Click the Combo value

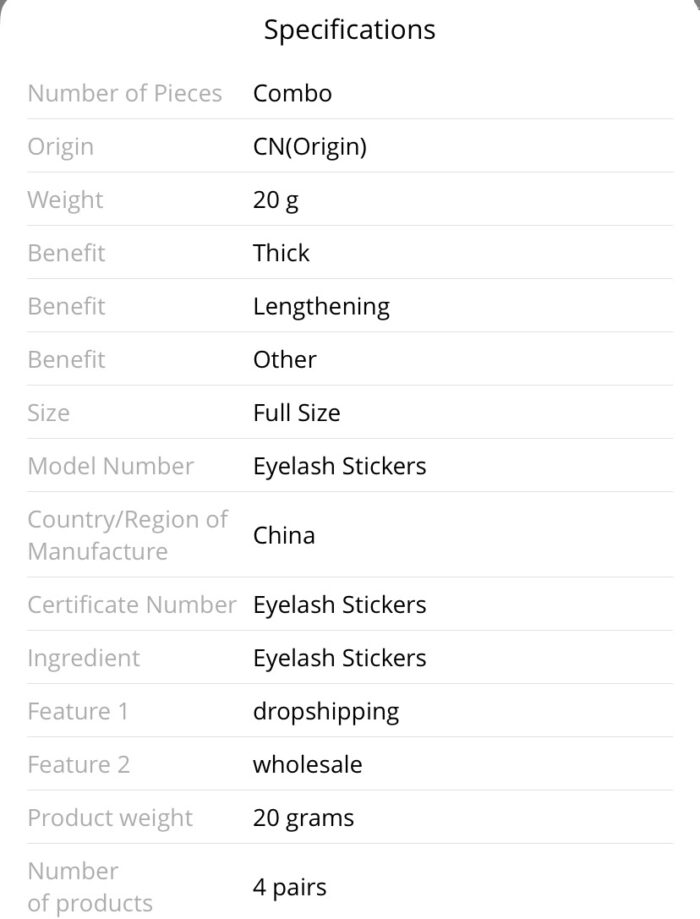[293, 93]
